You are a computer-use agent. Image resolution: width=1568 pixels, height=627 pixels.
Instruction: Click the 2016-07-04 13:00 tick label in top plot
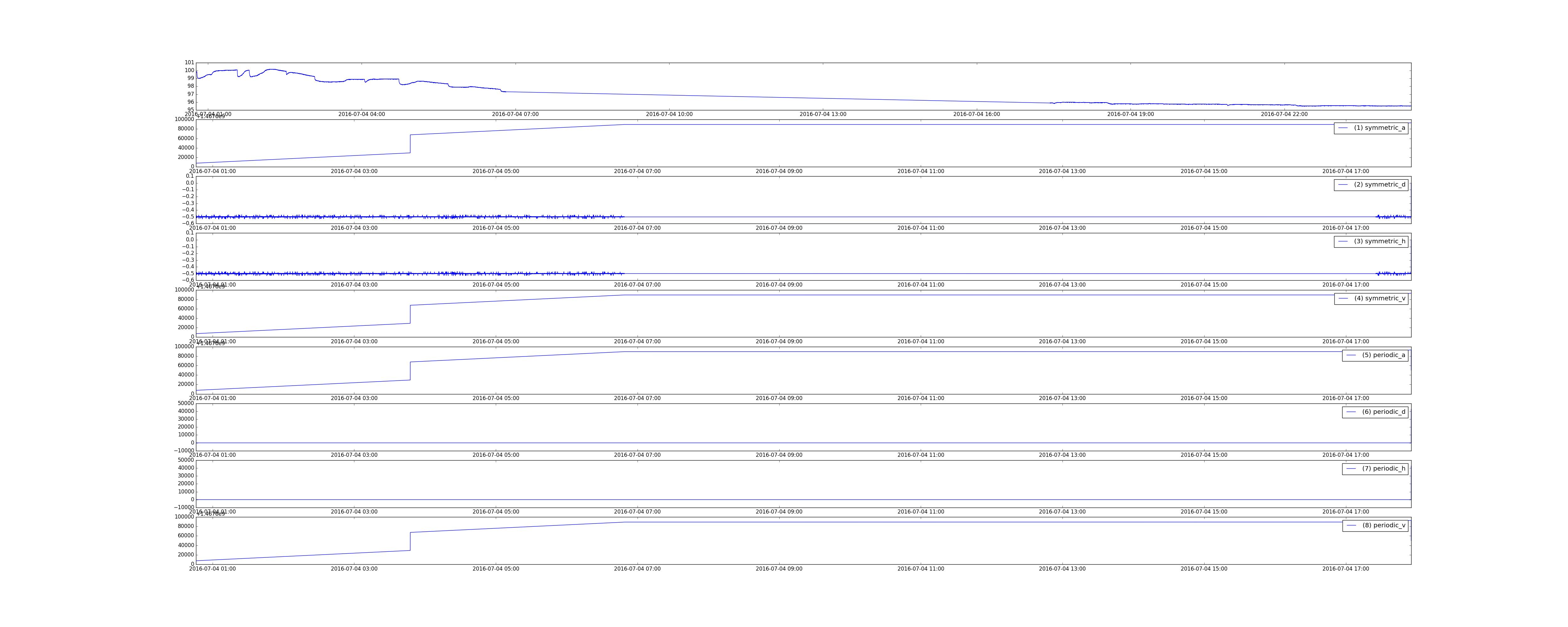[x=822, y=114]
